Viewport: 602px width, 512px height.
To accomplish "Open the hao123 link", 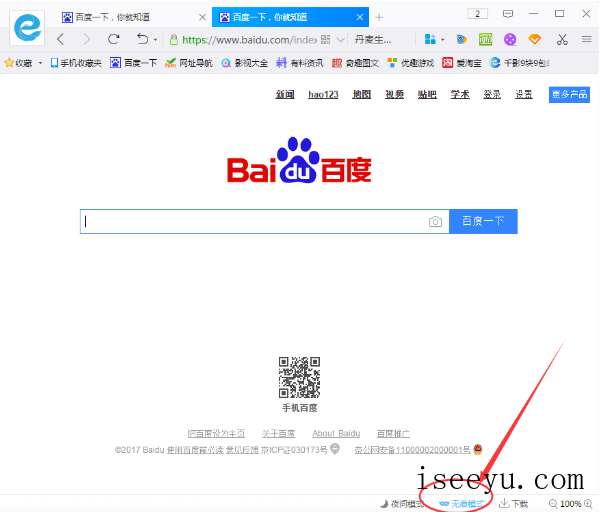I will [323, 94].
